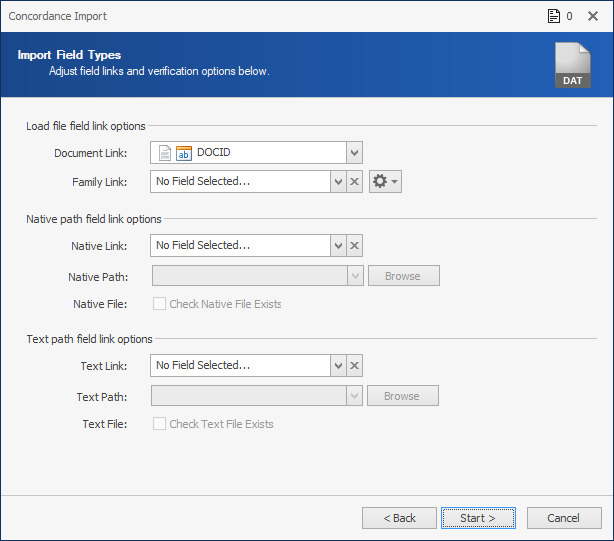Viewport: 614px width, 541px height.
Task: Expand the Native Link dropdown arrow
Action: pyautogui.click(x=338, y=246)
